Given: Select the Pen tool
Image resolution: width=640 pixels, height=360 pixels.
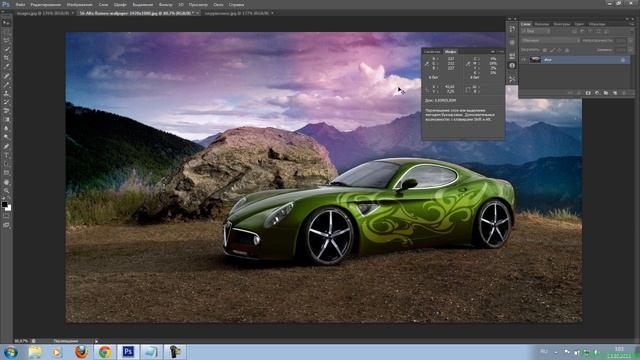Looking at the screenshot, I should pos(6,146).
